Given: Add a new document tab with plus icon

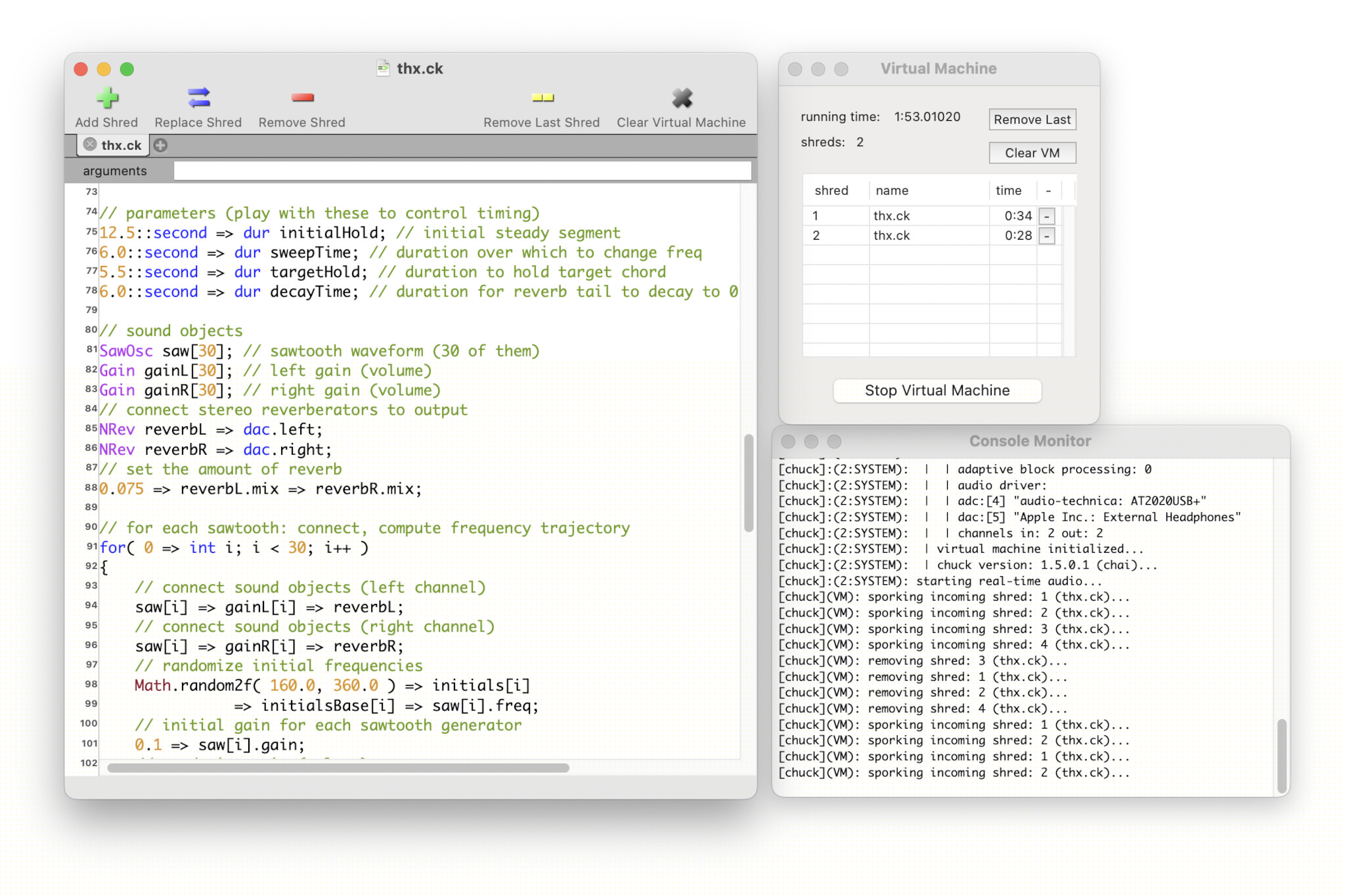Looking at the screenshot, I should click(x=161, y=145).
